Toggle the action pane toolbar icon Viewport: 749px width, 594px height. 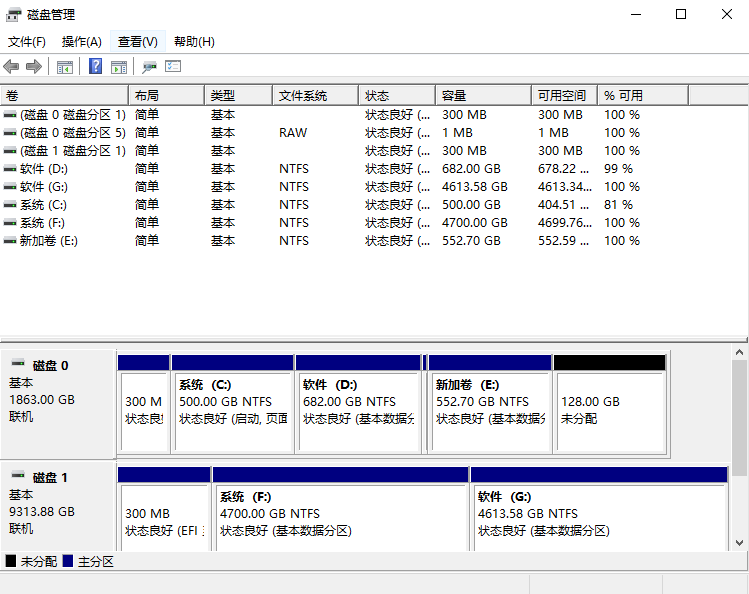coord(119,67)
